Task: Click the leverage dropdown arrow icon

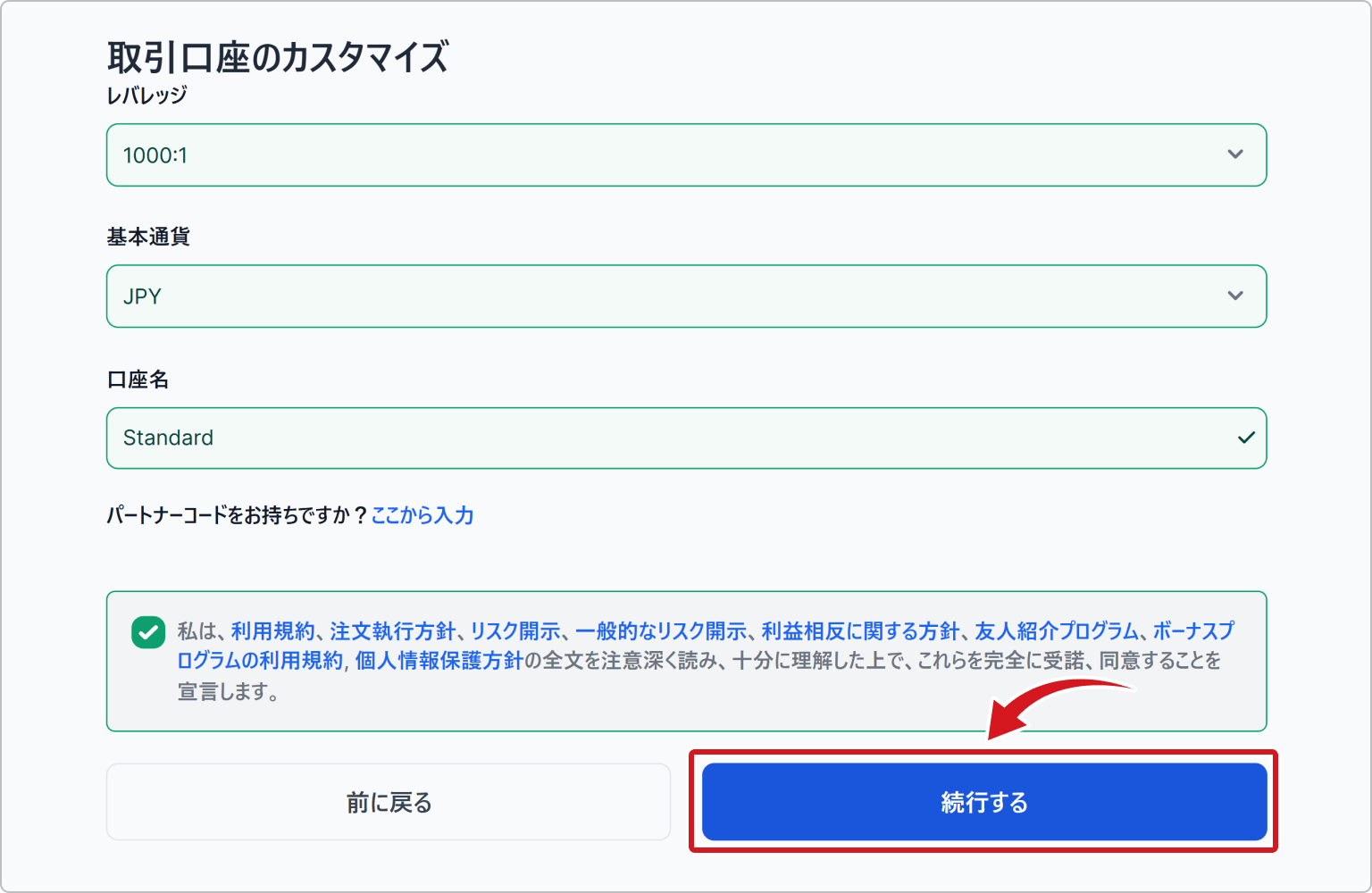Action: [x=1235, y=154]
